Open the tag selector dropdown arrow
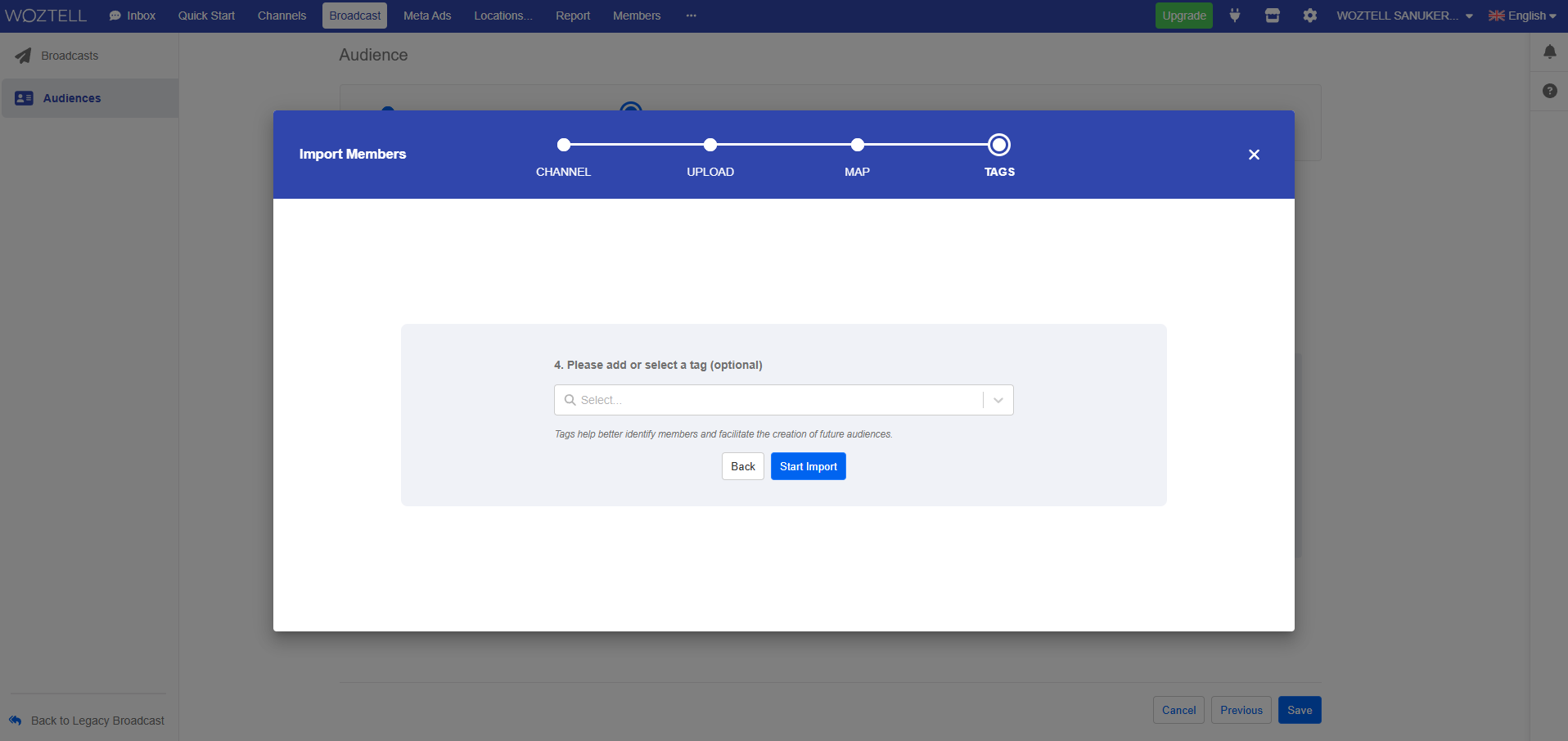 tap(997, 400)
